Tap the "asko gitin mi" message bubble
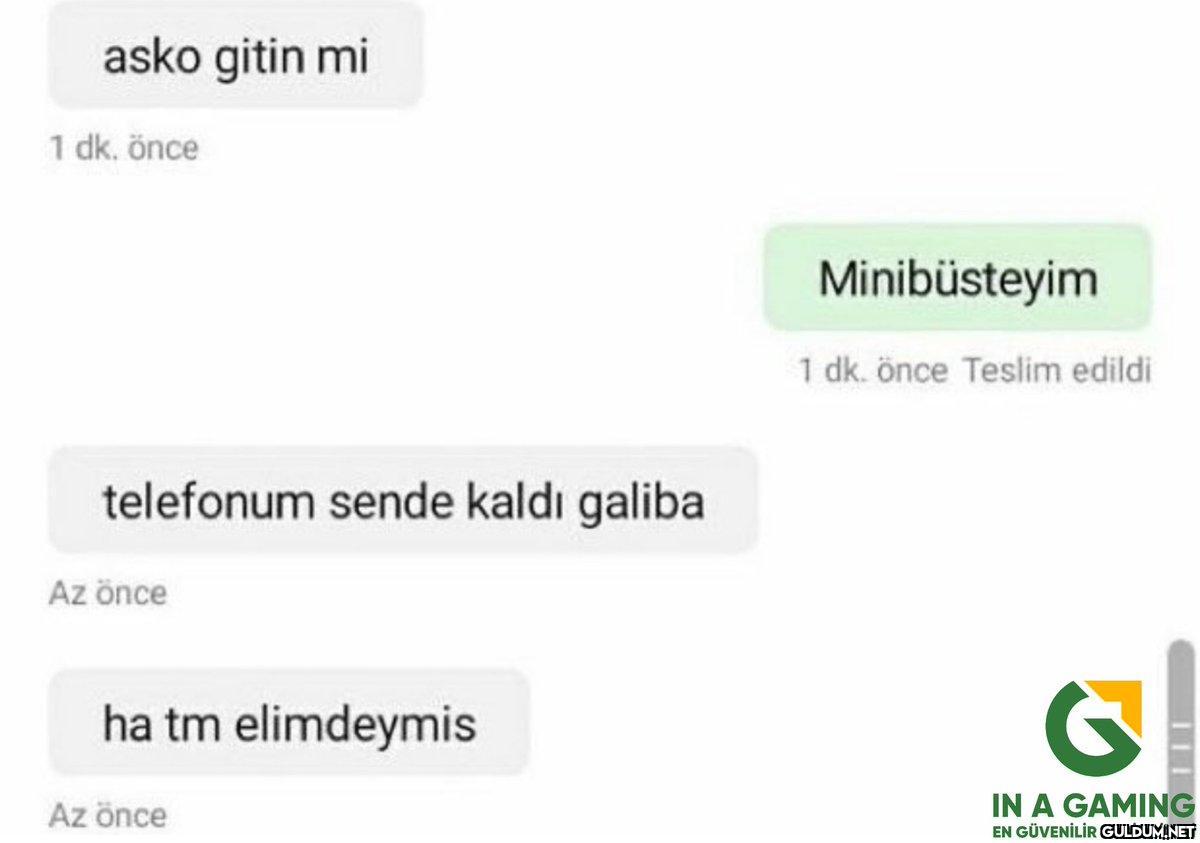Viewport: 1200px width, 843px height. 236,55
